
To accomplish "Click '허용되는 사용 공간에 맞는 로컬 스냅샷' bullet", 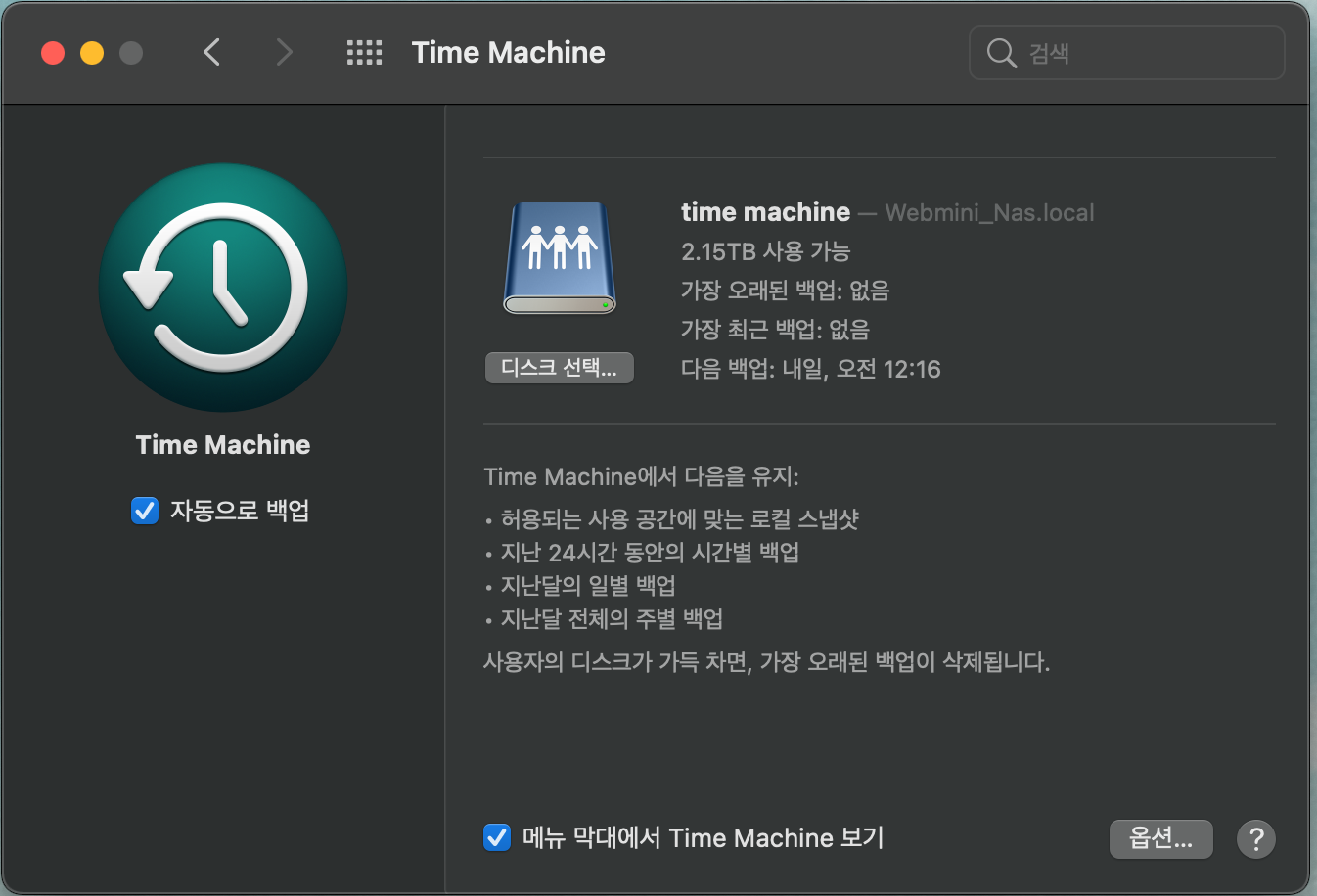I will tap(679, 519).
